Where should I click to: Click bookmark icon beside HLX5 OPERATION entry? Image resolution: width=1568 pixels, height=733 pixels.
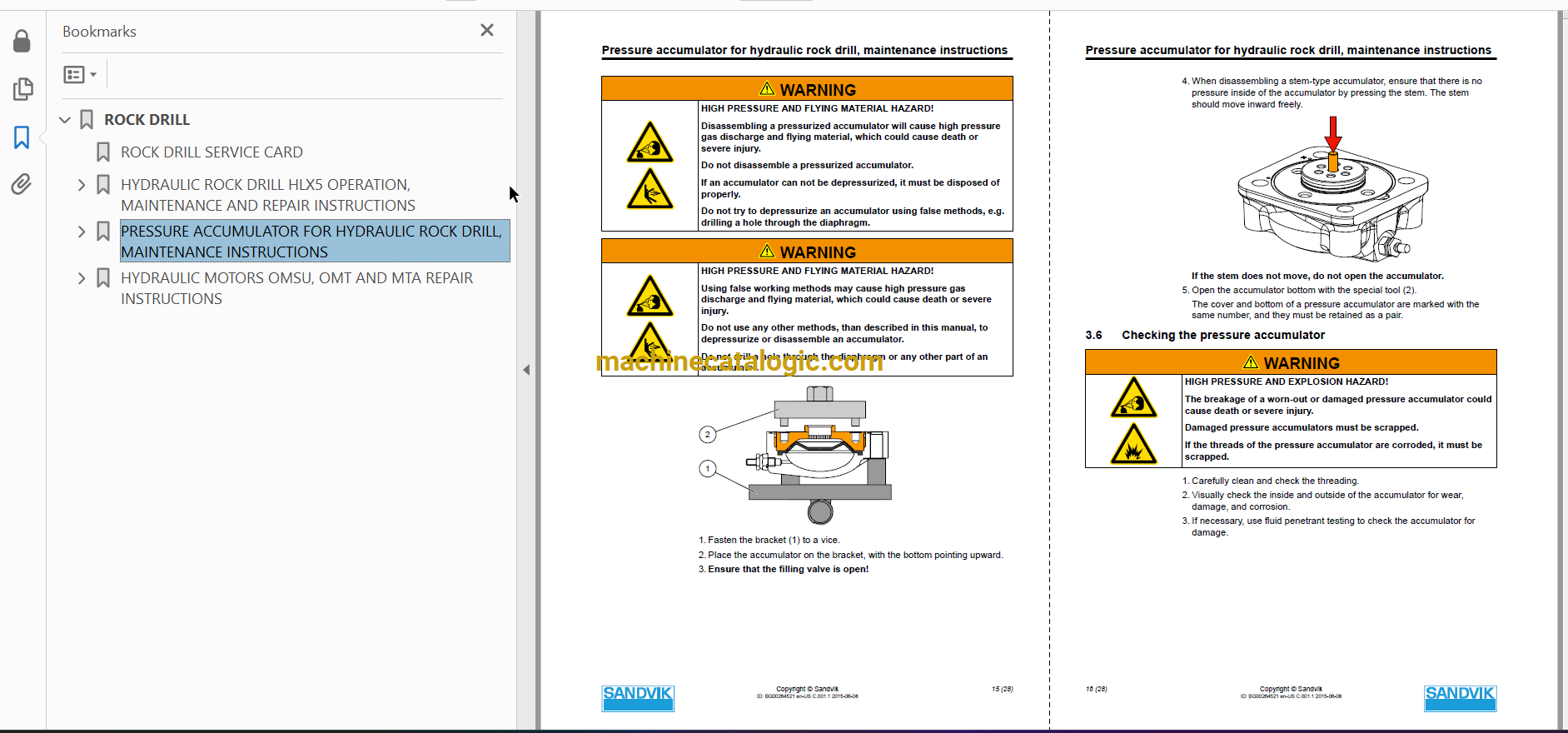pos(103,185)
